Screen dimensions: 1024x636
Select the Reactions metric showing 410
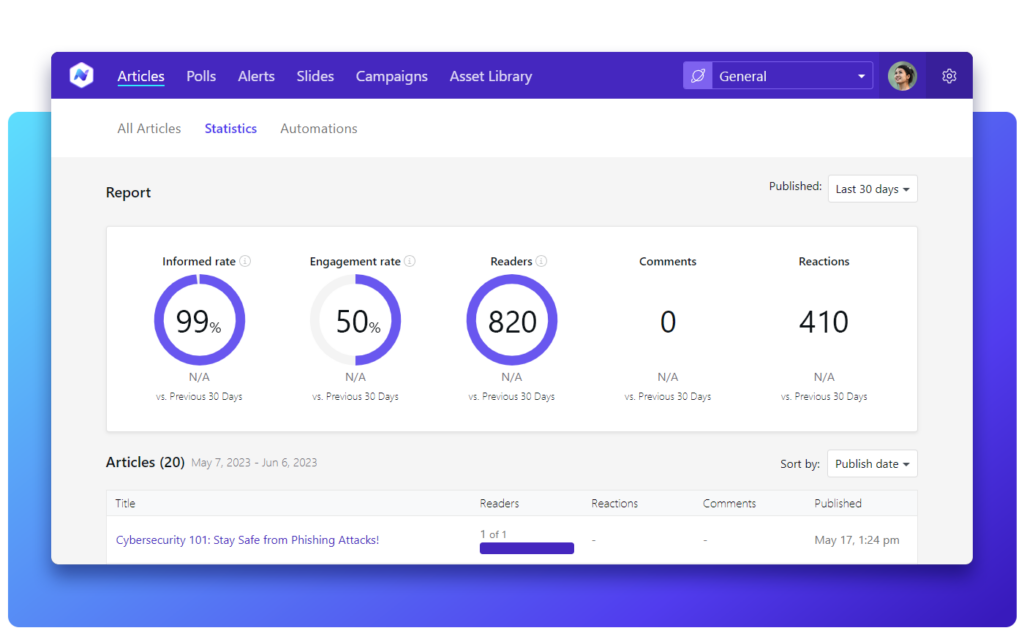click(x=823, y=321)
